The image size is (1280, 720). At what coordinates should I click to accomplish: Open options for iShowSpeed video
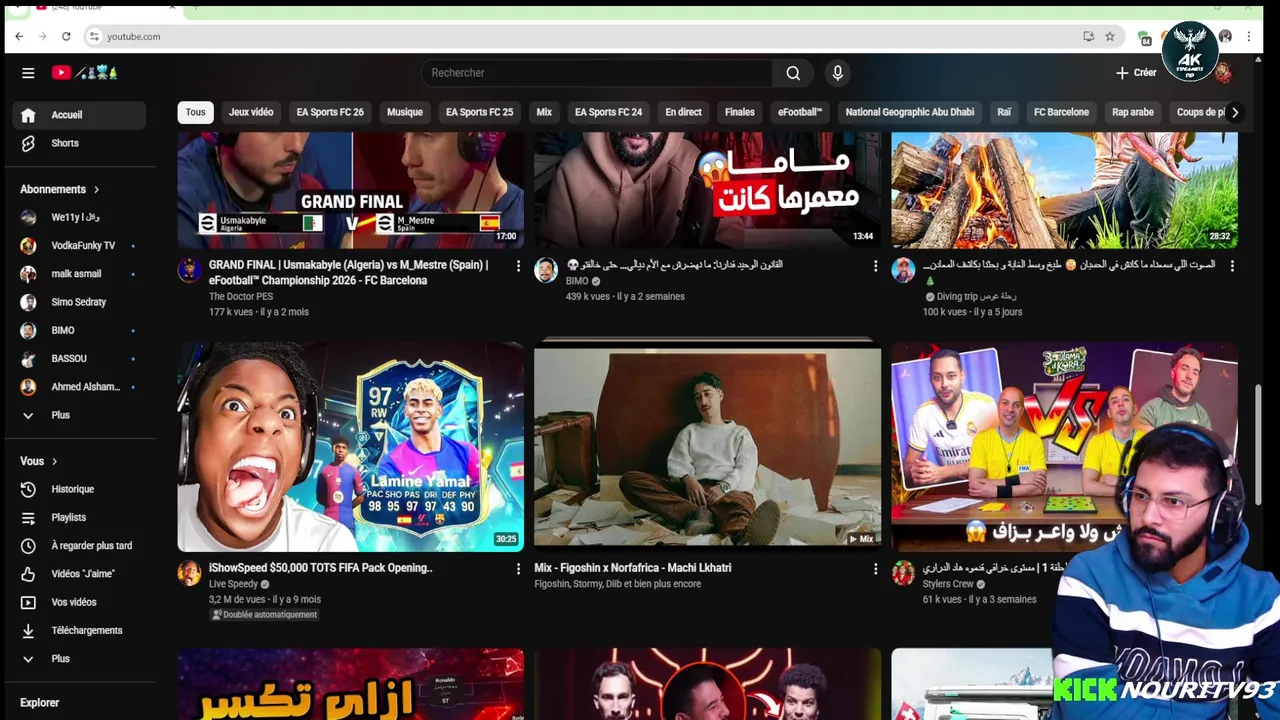point(518,569)
